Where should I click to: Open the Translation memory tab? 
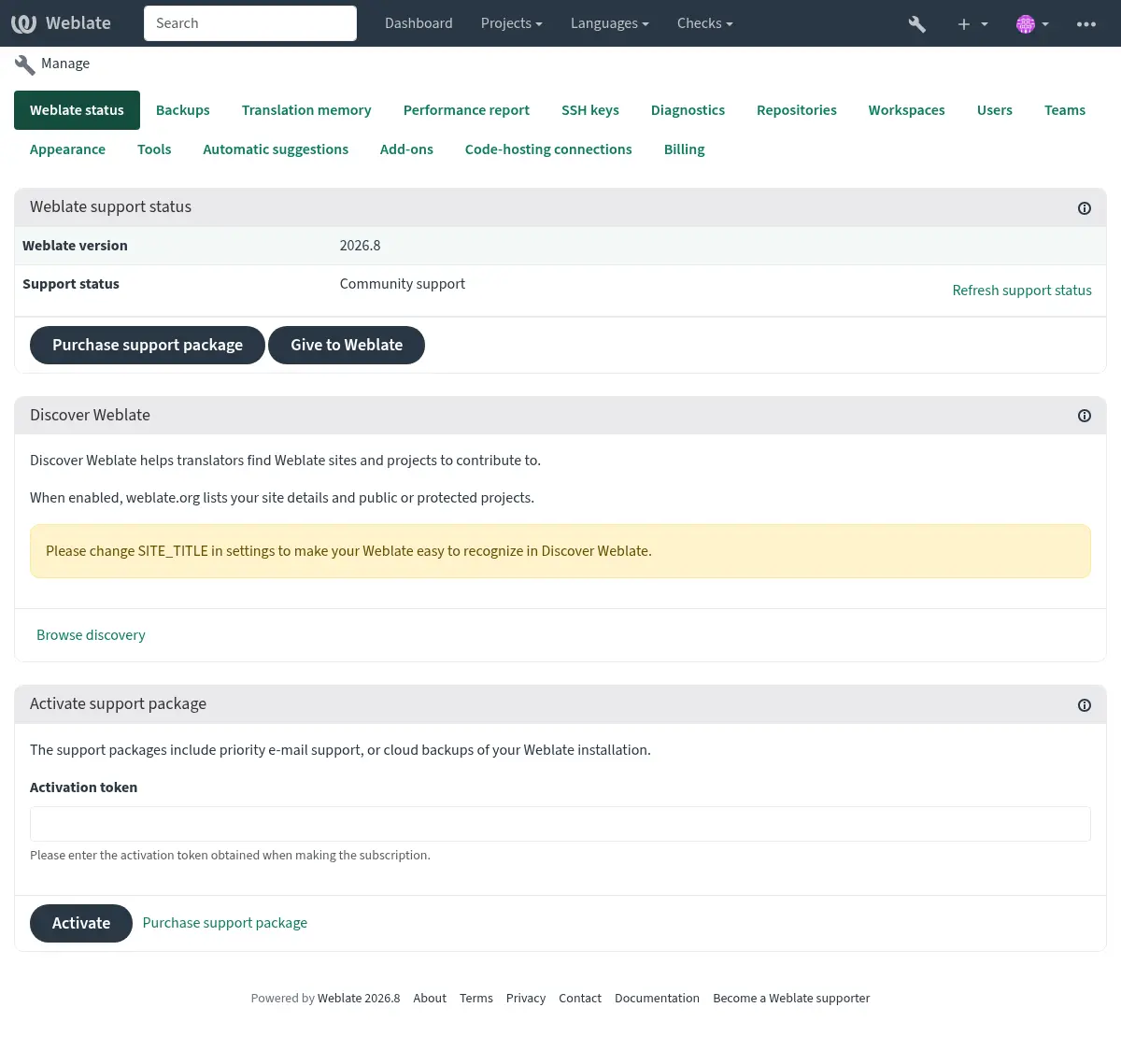(x=306, y=110)
